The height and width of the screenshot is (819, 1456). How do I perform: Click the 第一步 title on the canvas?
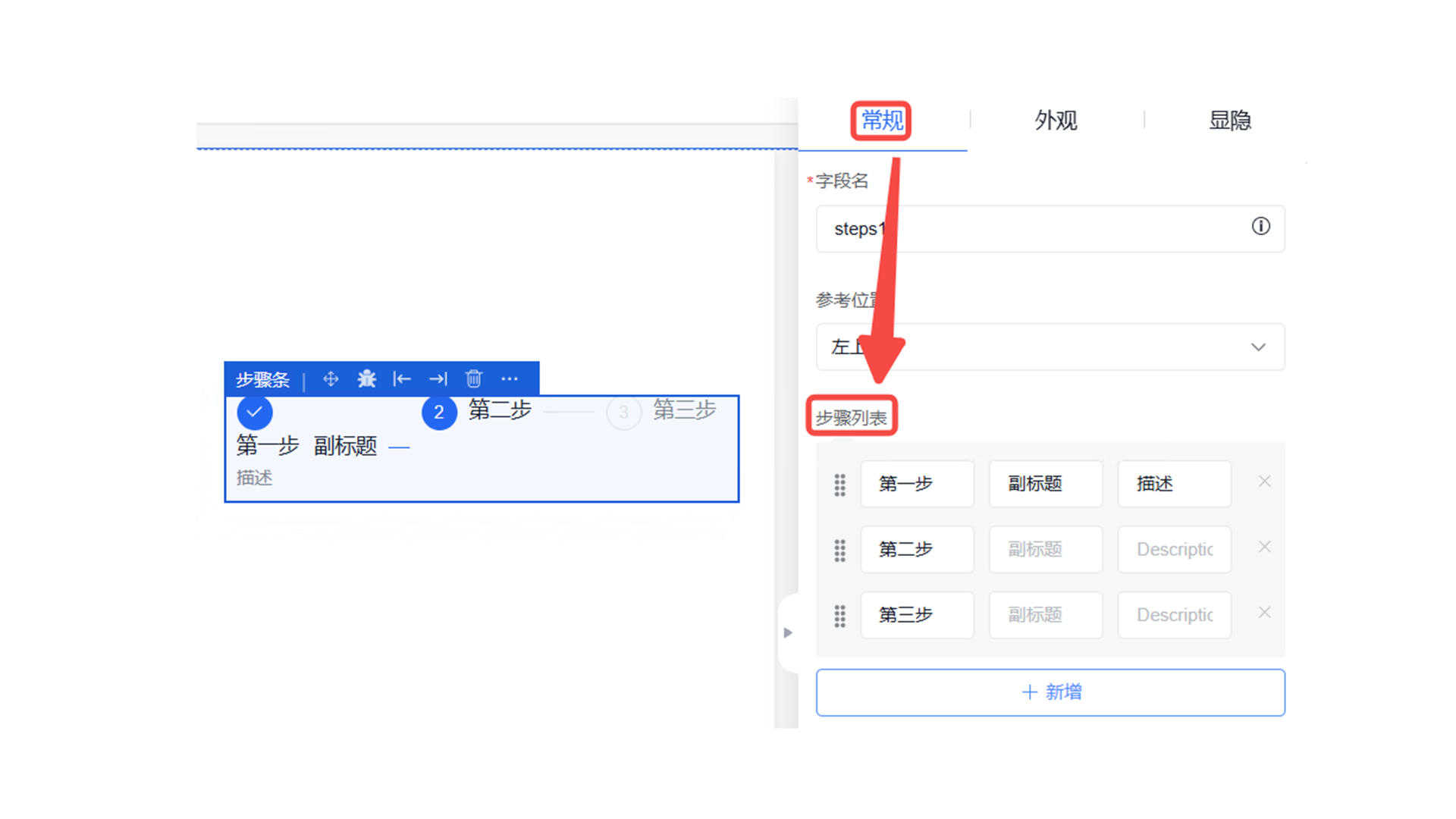coord(268,446)
